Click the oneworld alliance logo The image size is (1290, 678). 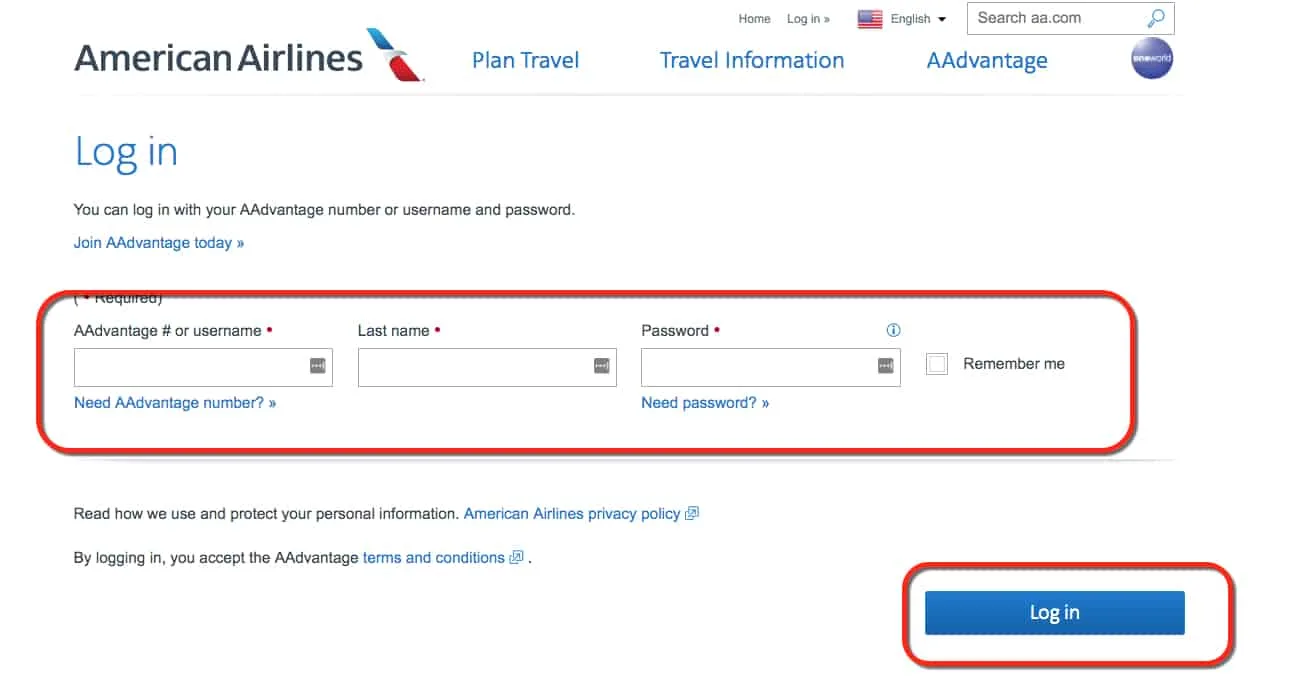tap(1151, 59)
